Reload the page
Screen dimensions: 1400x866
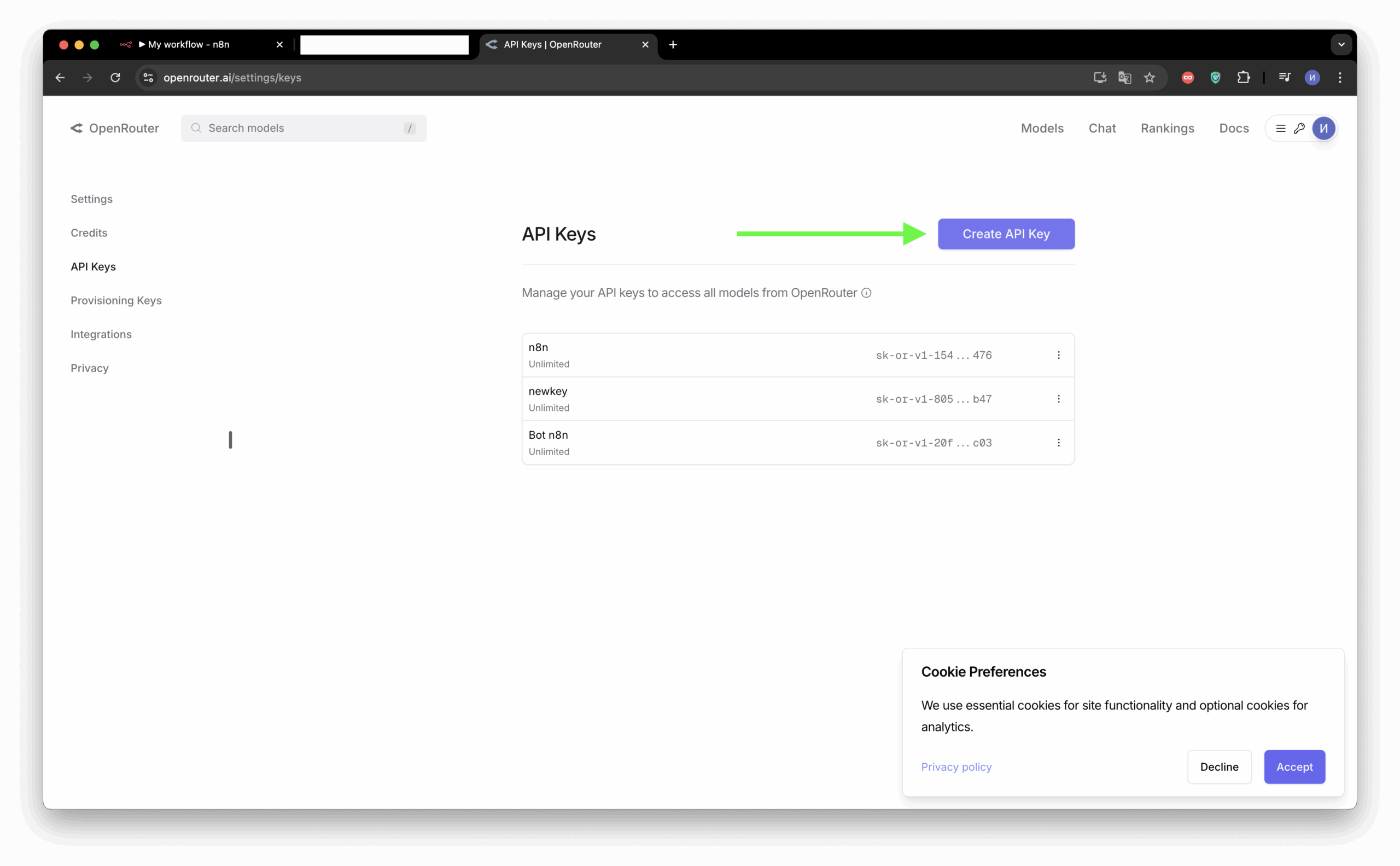[x=115, y=77]
